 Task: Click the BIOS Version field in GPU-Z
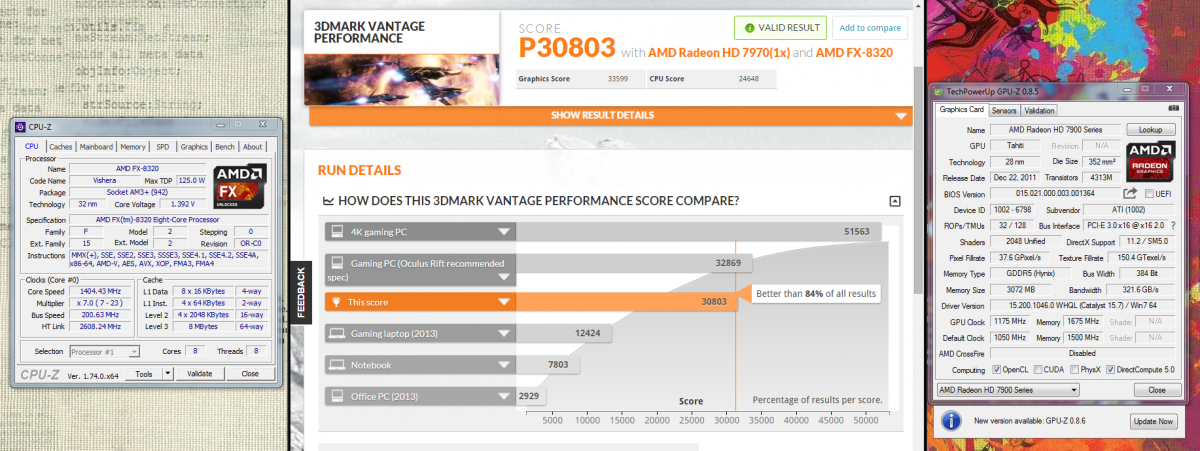click(1056, 193)
